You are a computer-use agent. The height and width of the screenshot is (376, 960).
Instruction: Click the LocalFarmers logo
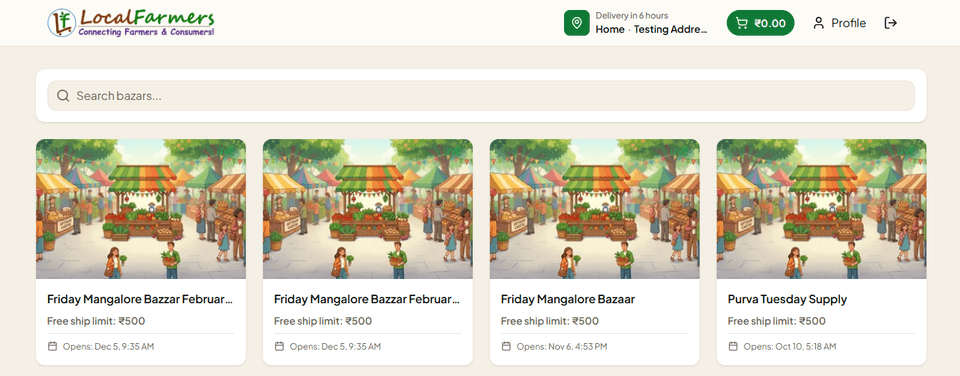(131, 23)
